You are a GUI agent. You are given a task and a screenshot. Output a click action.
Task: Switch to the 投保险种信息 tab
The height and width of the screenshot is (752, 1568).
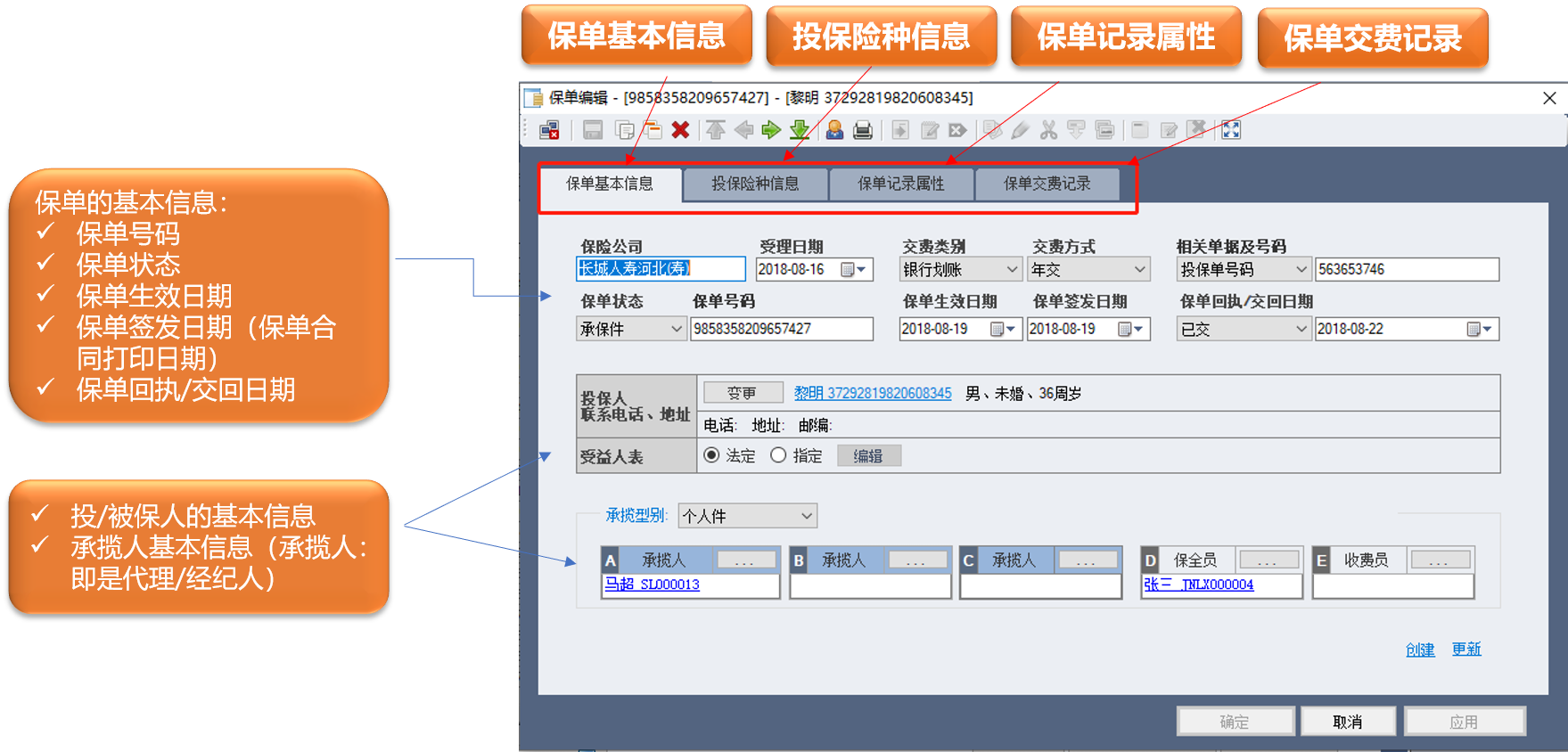[755, 184]
